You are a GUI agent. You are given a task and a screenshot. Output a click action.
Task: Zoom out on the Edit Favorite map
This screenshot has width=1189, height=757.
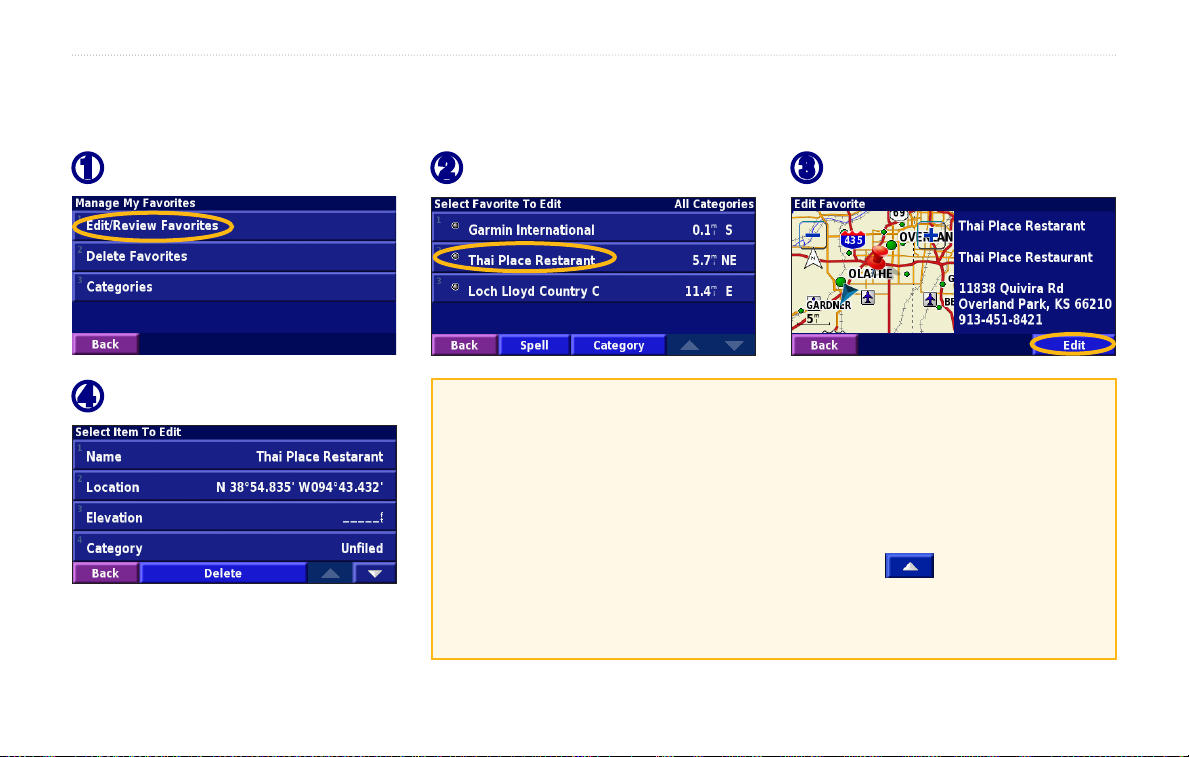tap(812, 236)
